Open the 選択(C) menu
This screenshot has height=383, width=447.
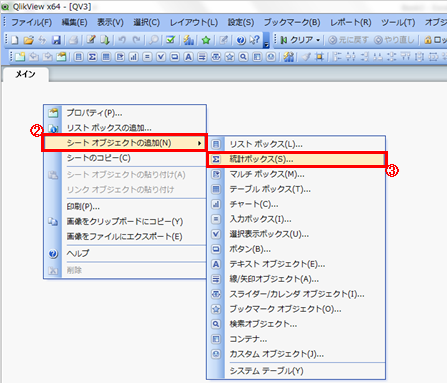[146, 22]
